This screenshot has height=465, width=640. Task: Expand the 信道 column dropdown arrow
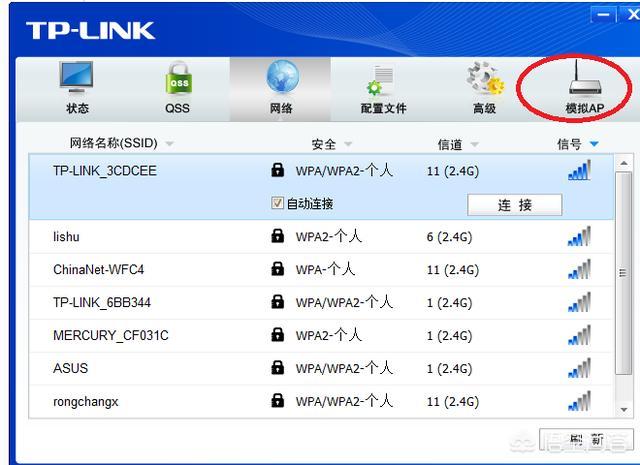(x=474, y=145)
